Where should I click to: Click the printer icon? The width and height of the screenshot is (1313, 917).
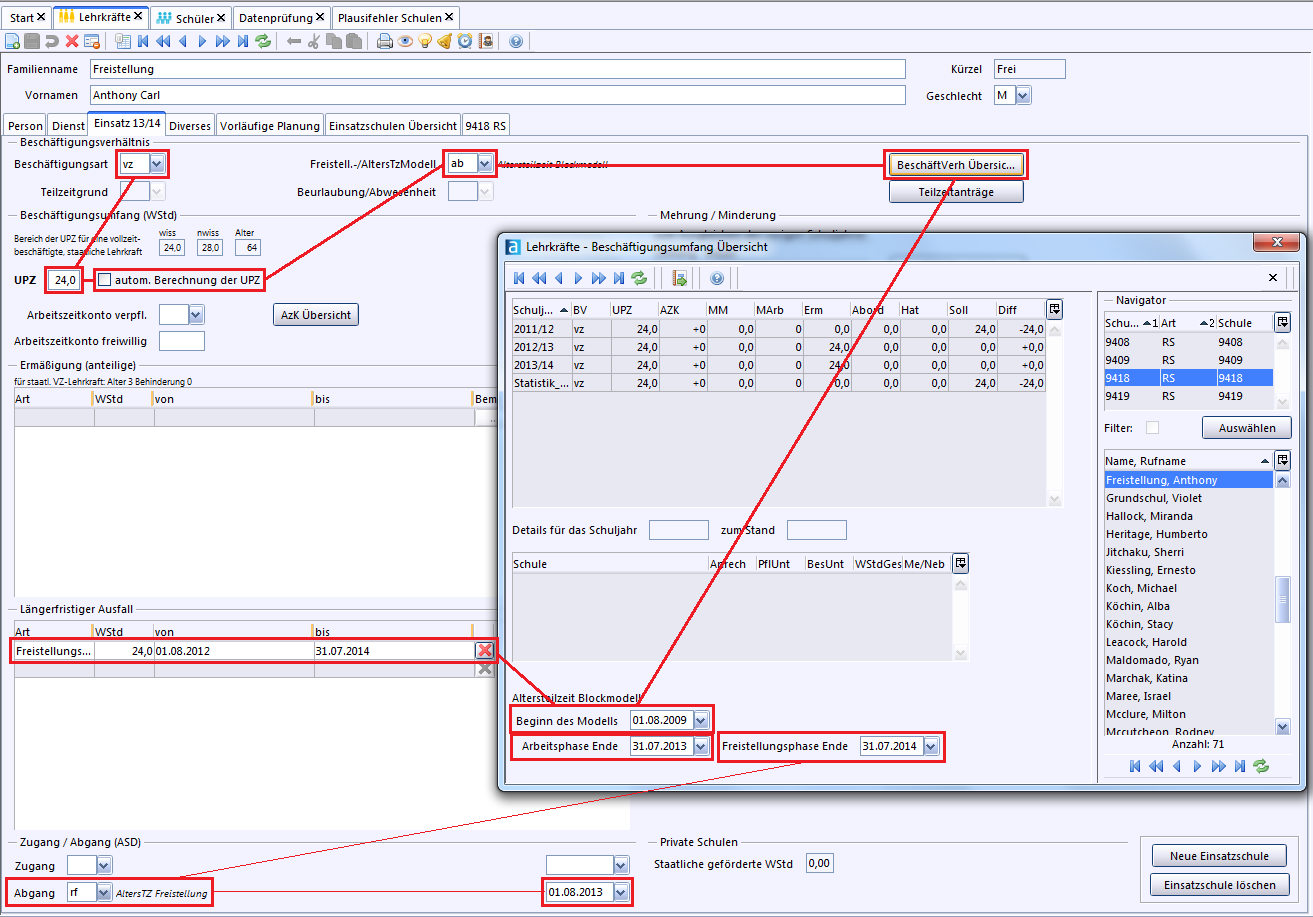385,41
